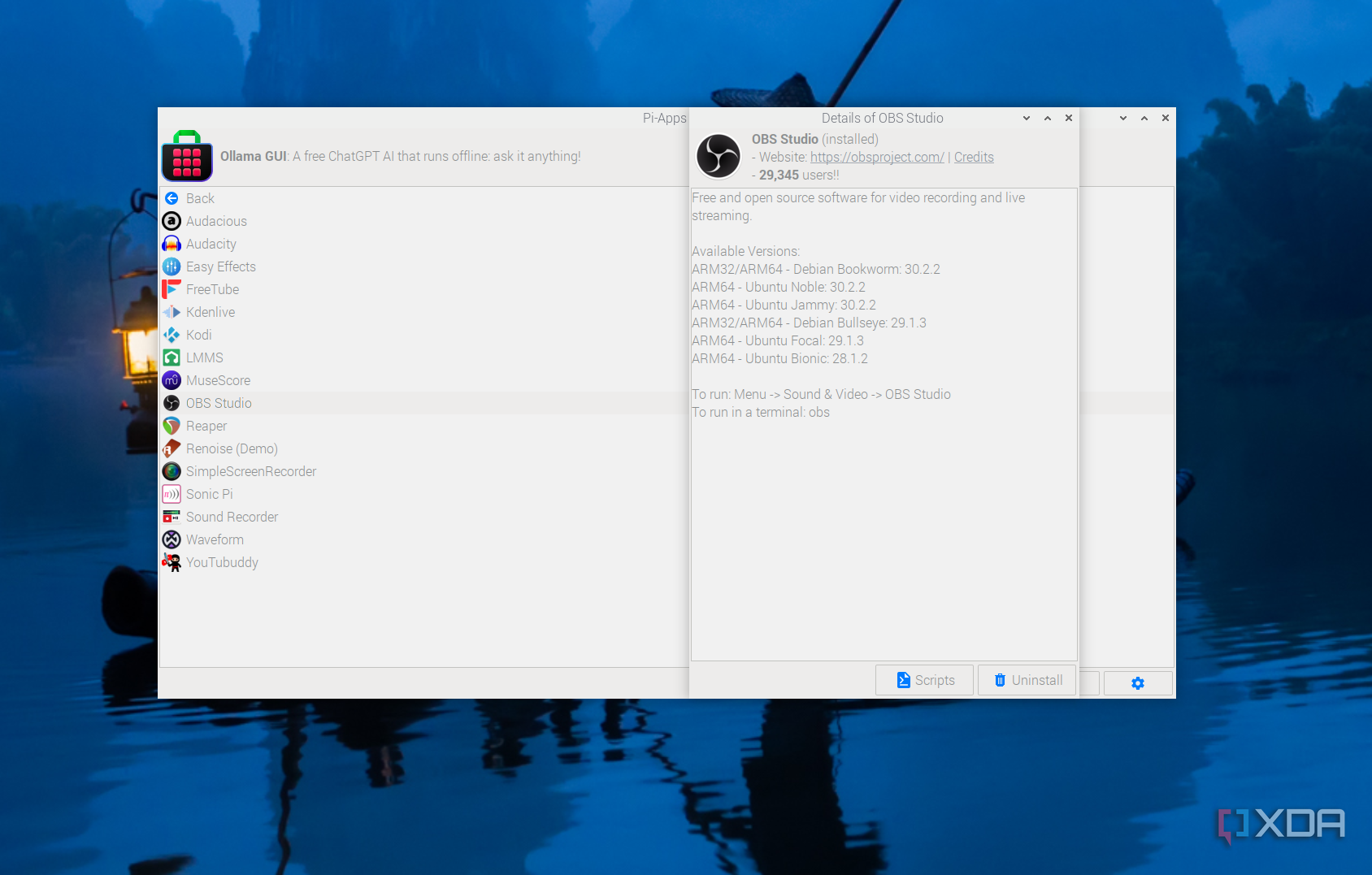Click the Pi-Apps logo in header
Screen dimensions: 1372x875
(187, 156)
